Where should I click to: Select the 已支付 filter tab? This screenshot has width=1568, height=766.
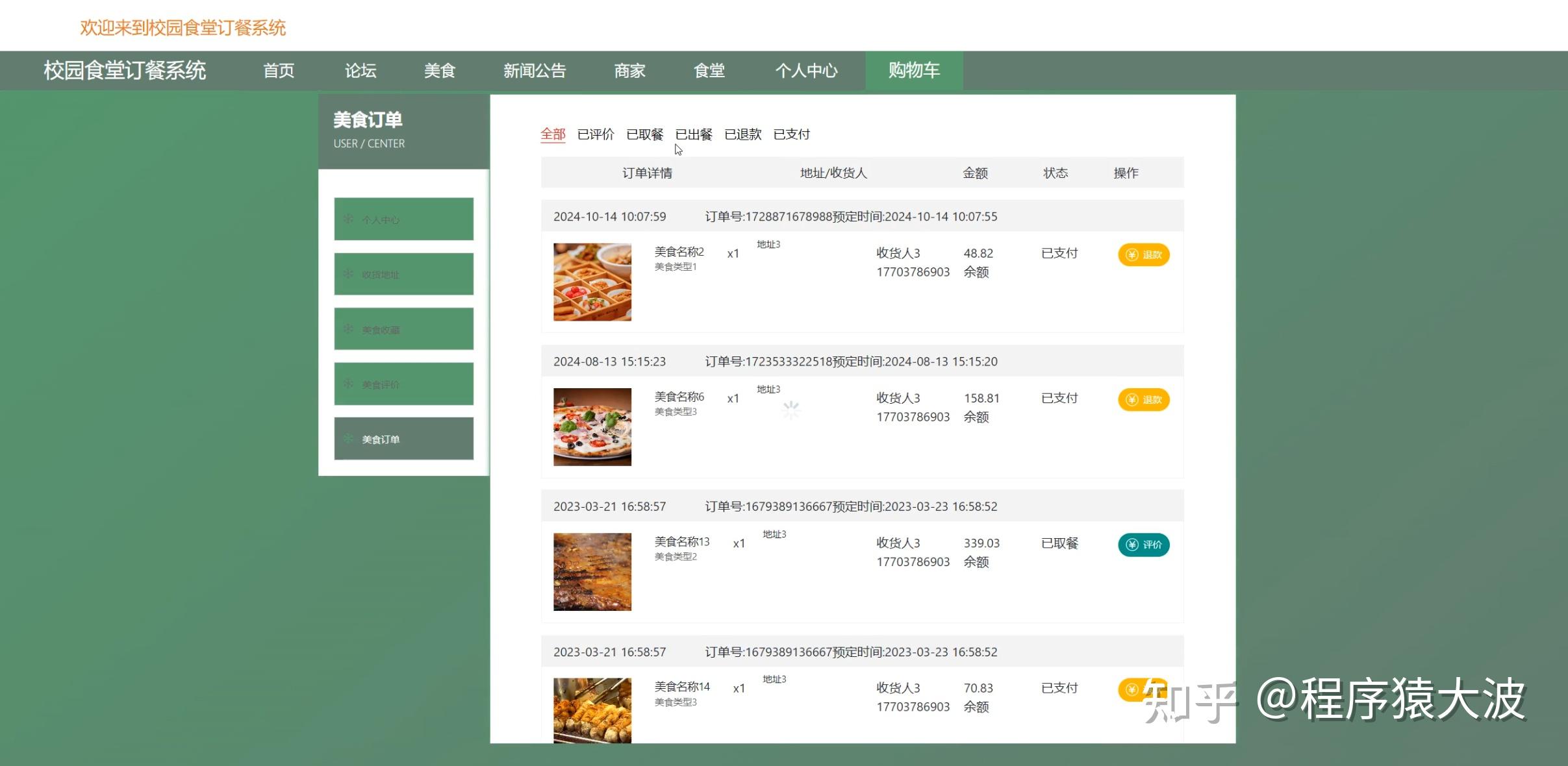pos(792,134)
